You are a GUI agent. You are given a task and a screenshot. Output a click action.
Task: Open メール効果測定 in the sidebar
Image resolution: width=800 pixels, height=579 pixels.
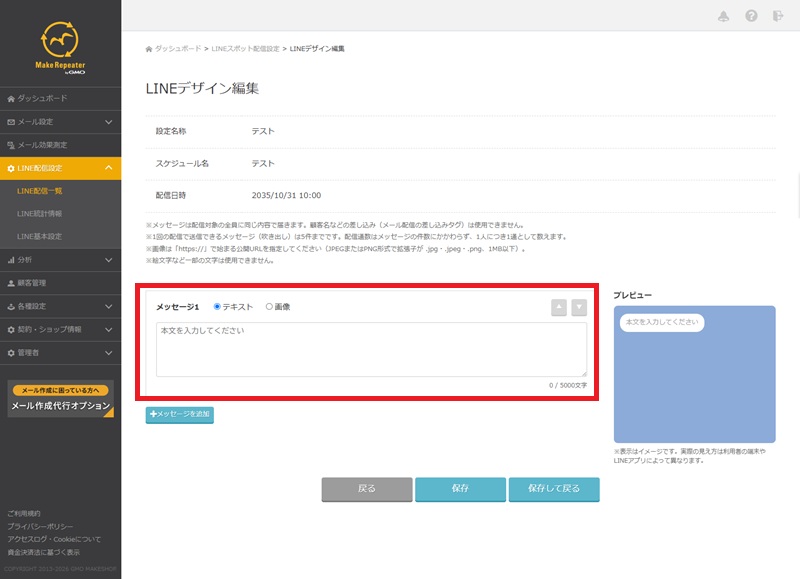pos(60,145)
